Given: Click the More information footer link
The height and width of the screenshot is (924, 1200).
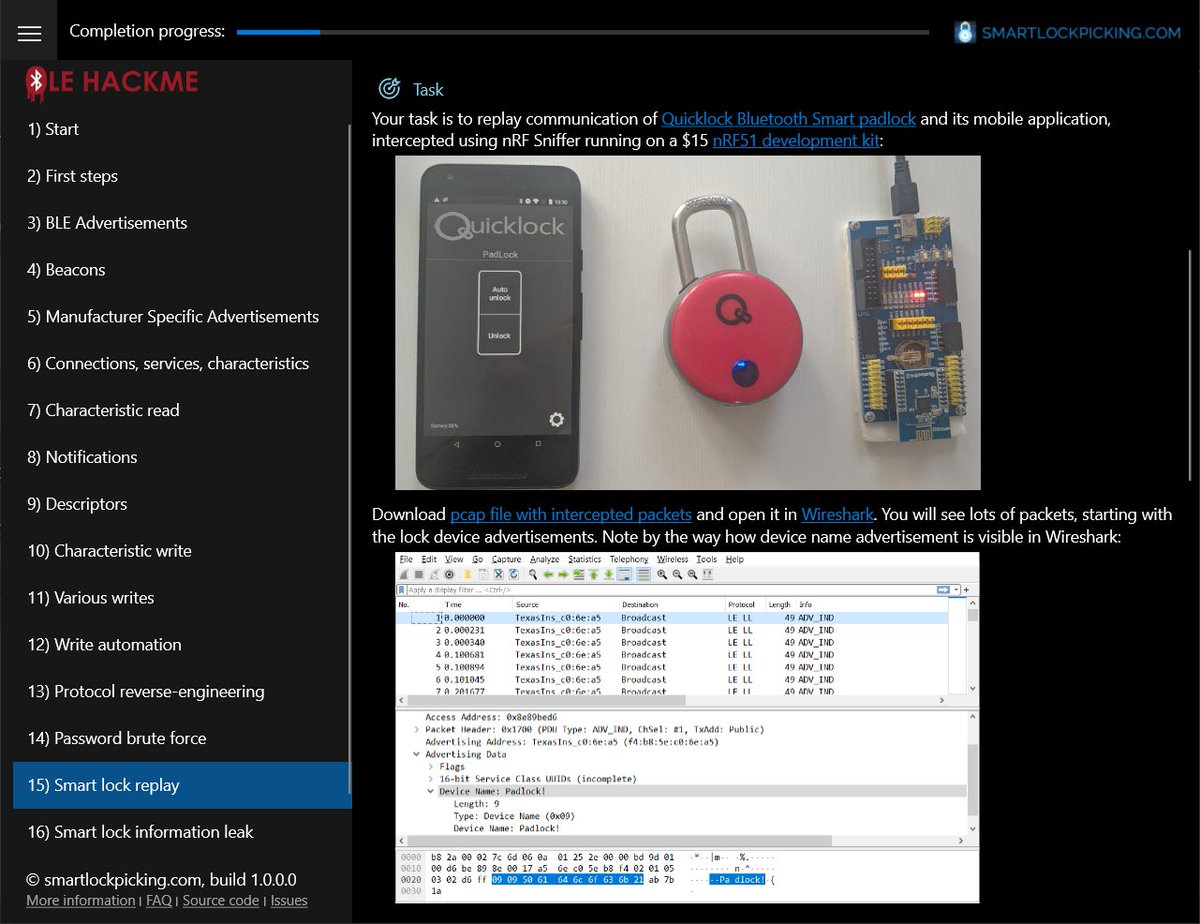Looking at the screenshot, I should tap(81, 900).
